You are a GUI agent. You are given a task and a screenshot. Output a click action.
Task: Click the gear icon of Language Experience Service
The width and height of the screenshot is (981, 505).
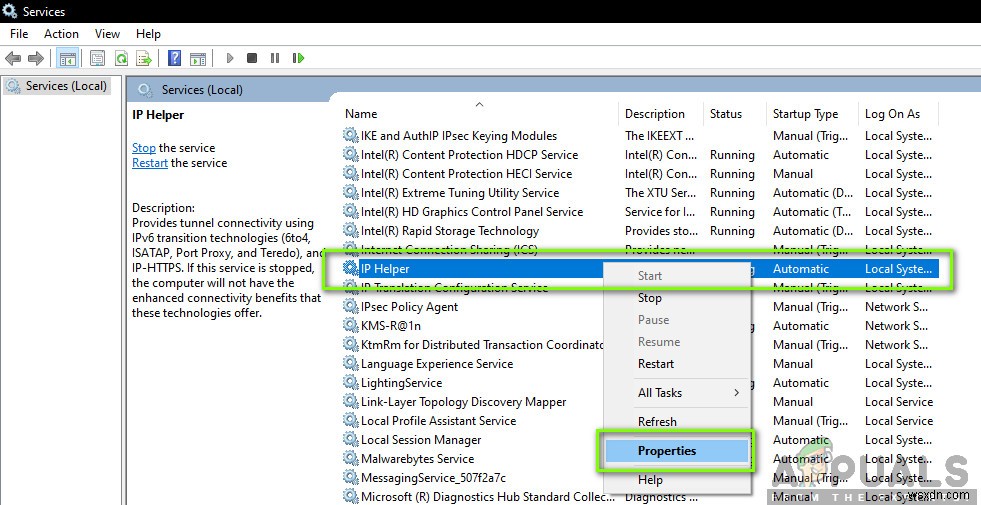350,364
